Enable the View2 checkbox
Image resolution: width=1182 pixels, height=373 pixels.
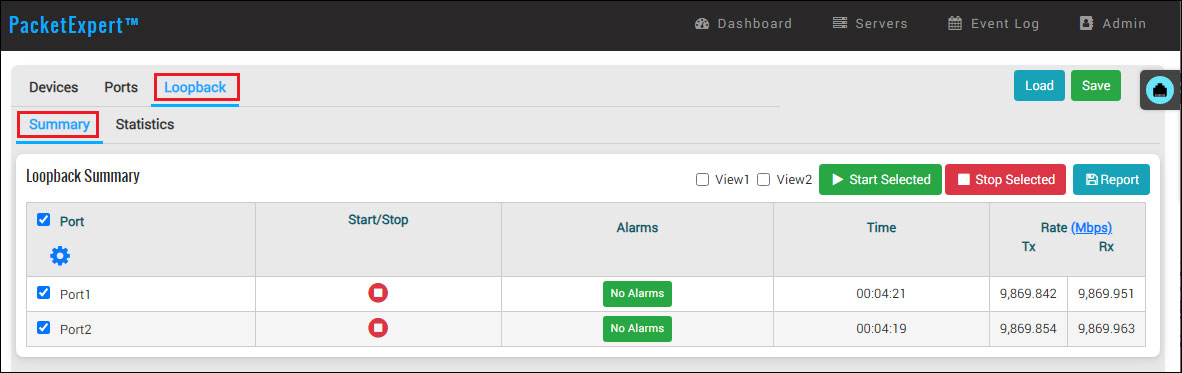click(763, 179)
